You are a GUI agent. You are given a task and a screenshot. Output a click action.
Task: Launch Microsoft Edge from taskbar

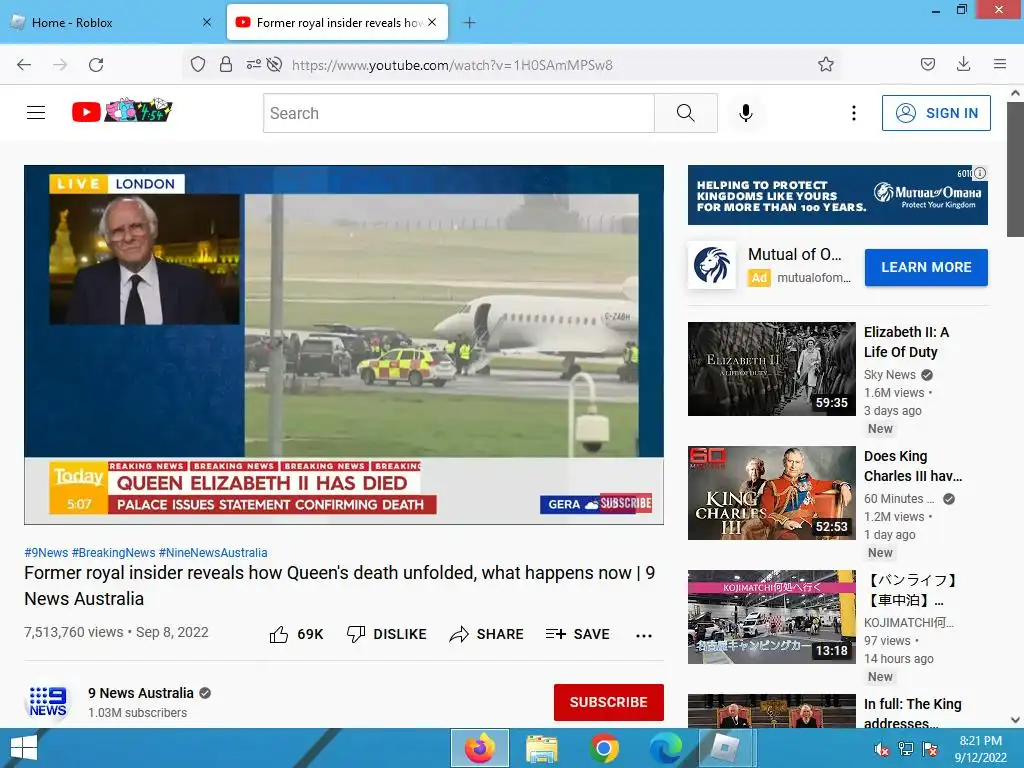coord(665,748)
